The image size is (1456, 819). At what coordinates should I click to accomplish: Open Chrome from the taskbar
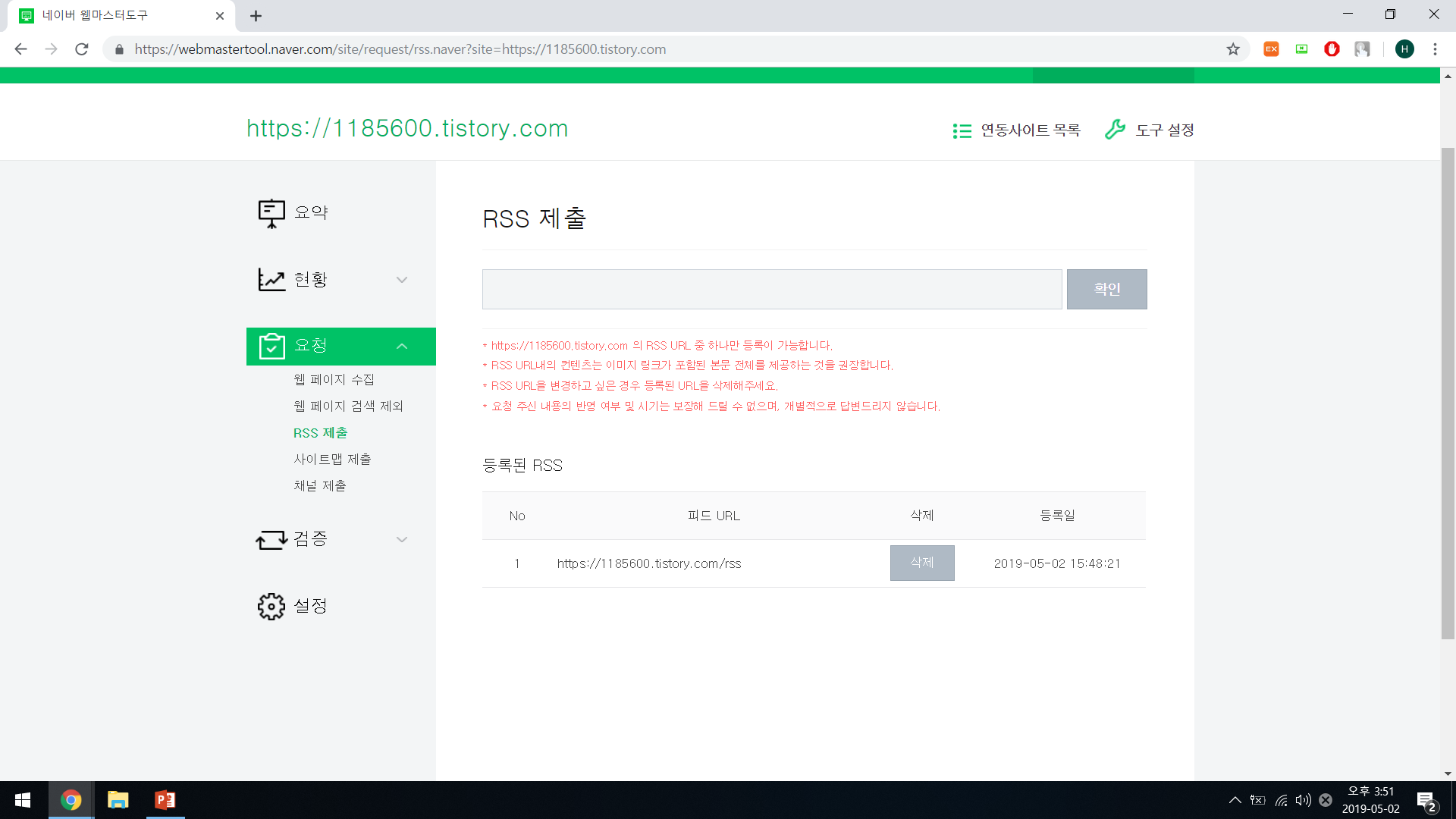(71, 800)
